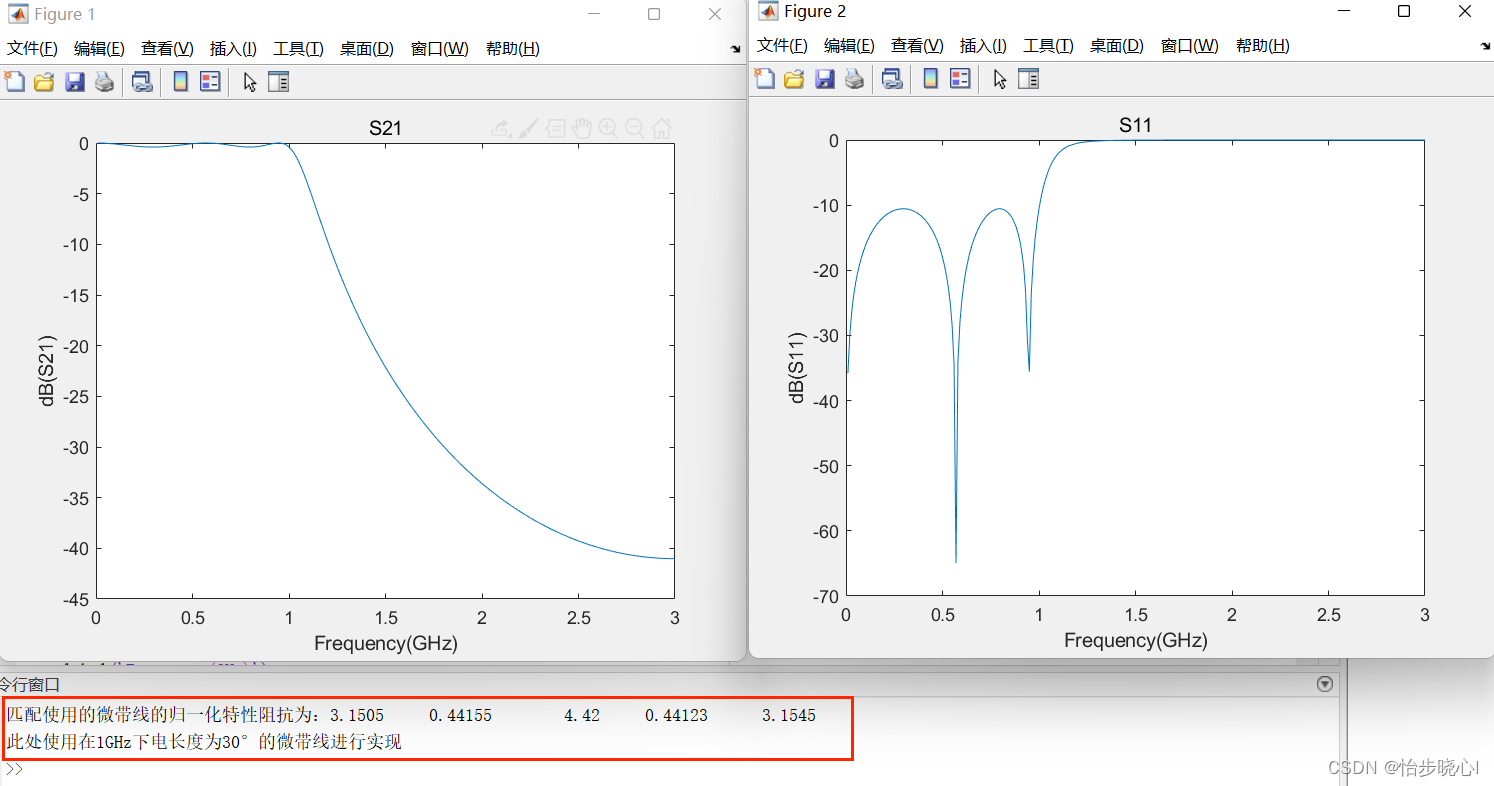Minimize the Figure 1 window

[594, 14]
